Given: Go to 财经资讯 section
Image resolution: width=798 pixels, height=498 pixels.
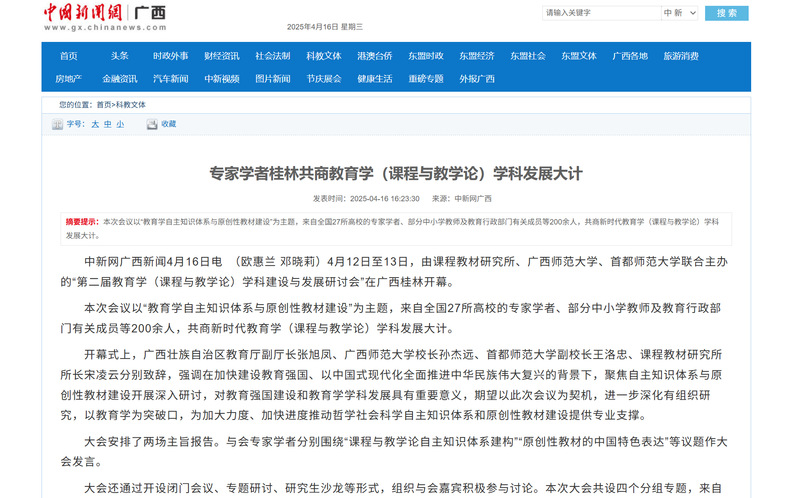Looking at the screenshot, I should pyautogui.click(x=221, y=56).
